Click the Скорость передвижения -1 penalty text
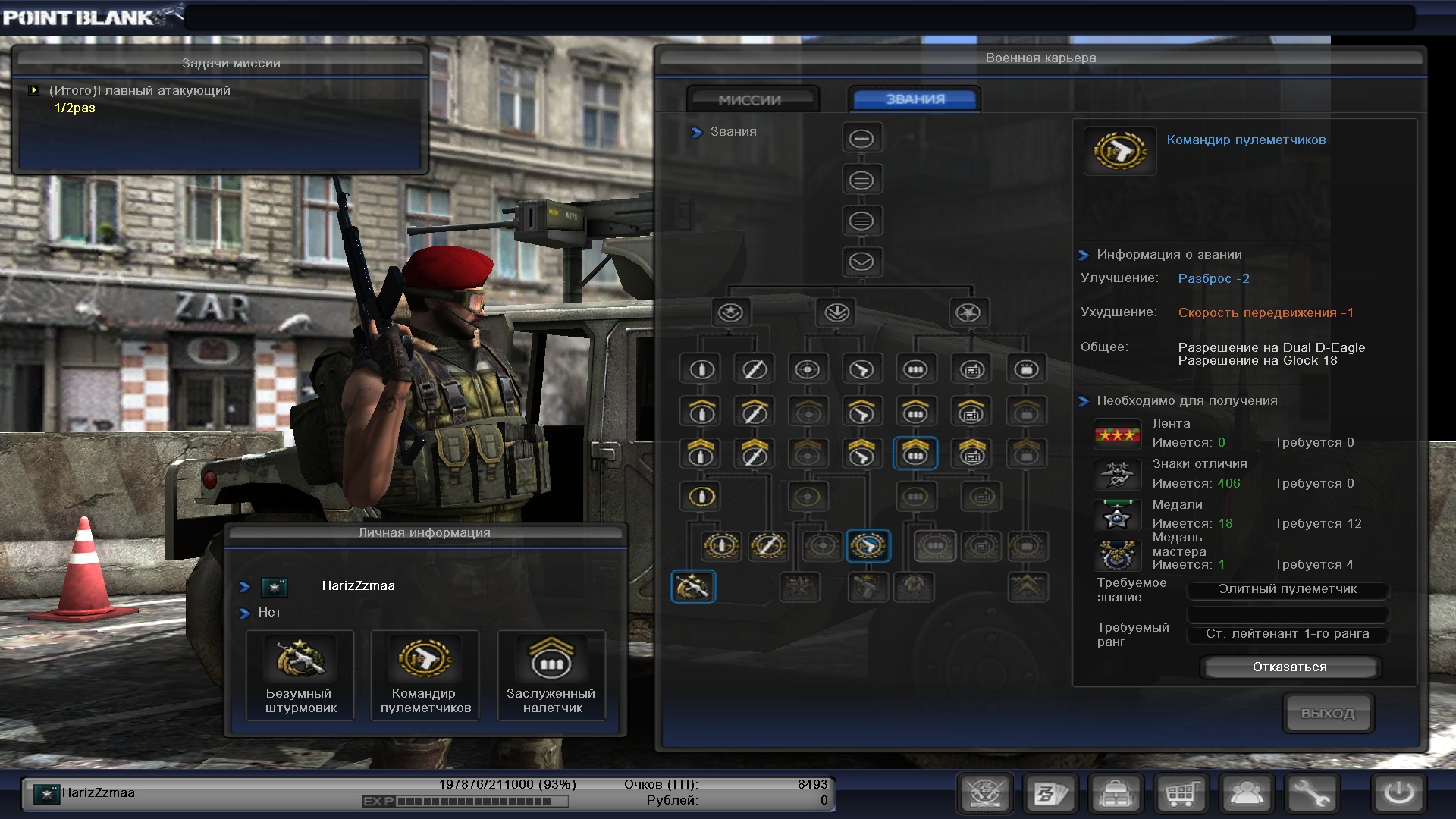 pyautogui.click(x=1266, y=312)
